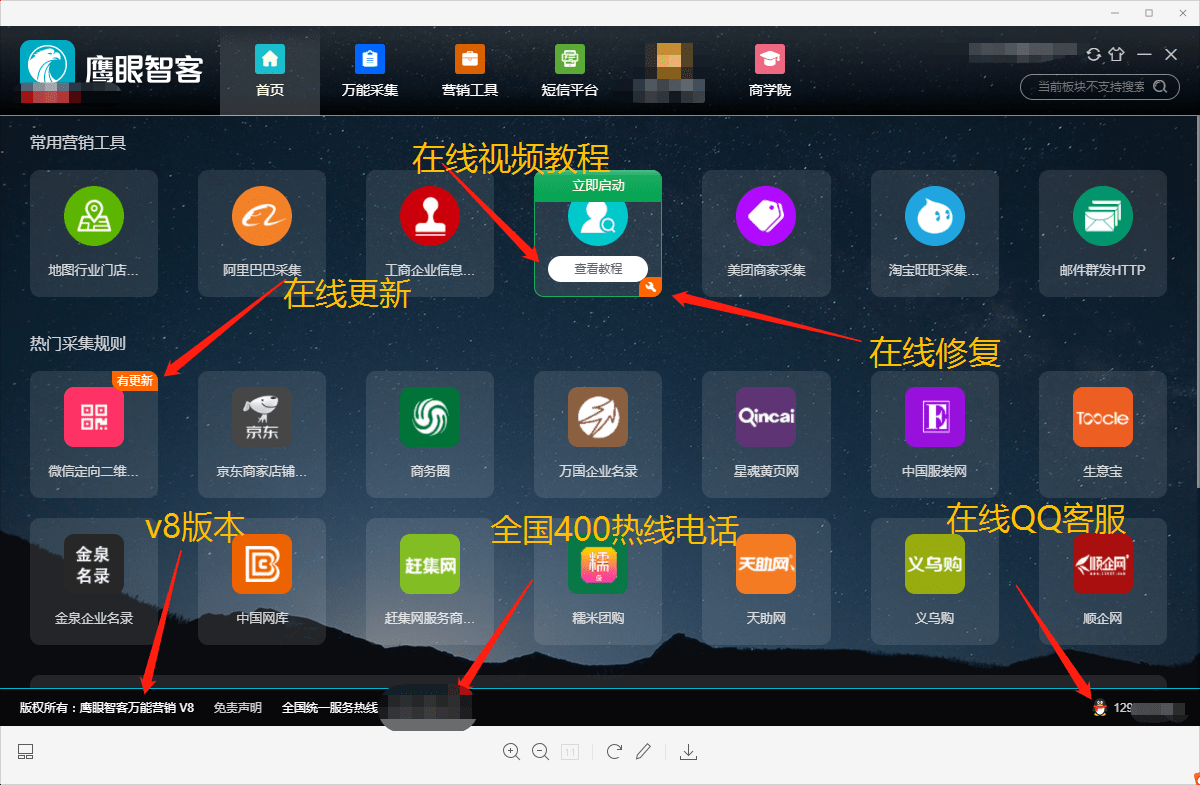Open the 万国企业名录 rule
1200x785 pixels.
pos(598,434)
